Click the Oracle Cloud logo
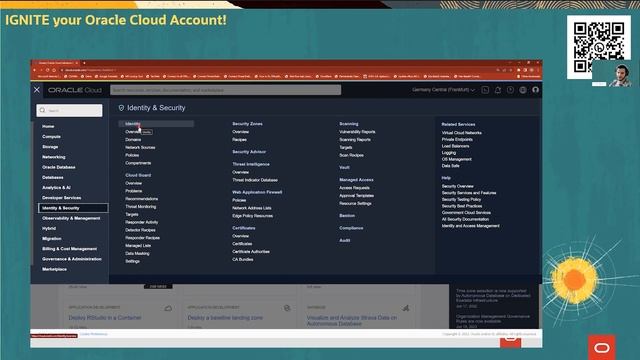This screenshot has height=360, width=640. pyautogui.click(x=75, y=90)
